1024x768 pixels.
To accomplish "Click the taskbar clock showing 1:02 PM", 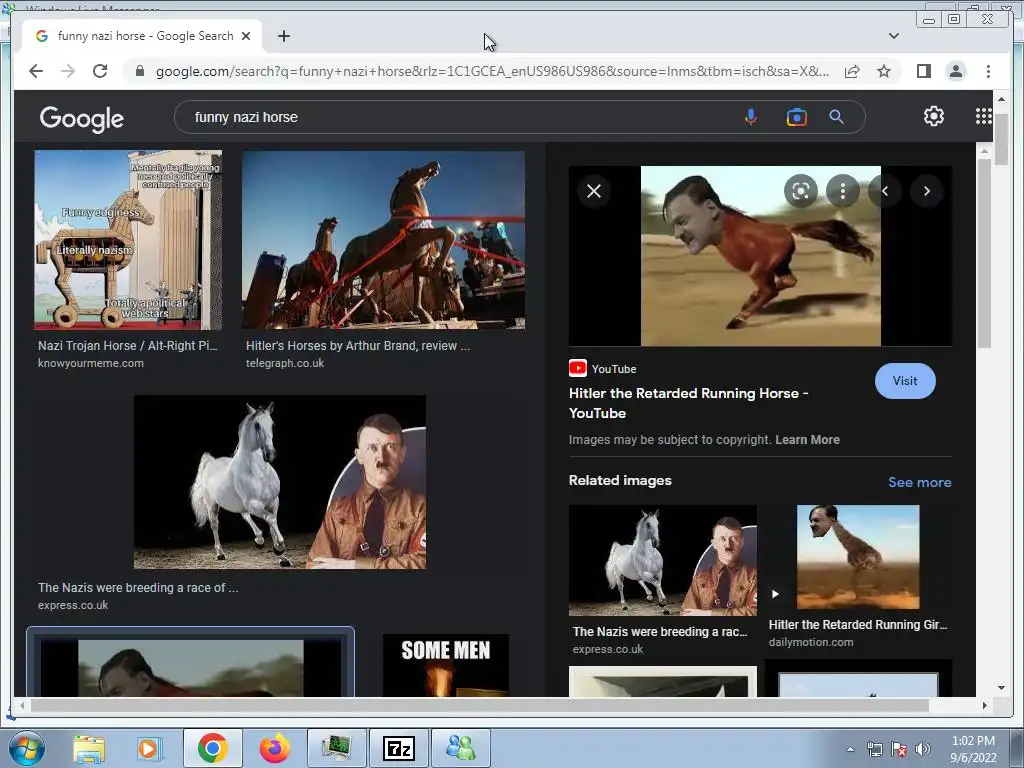I will tap(973, 749).
